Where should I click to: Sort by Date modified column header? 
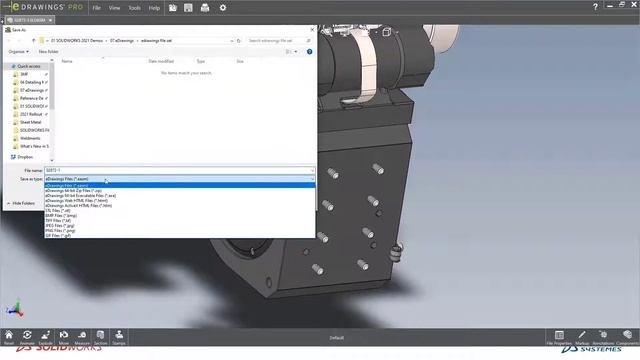(161, 61)
